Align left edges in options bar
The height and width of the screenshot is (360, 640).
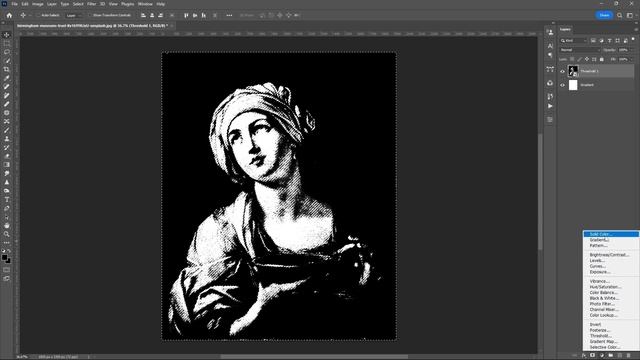[143, 15]
